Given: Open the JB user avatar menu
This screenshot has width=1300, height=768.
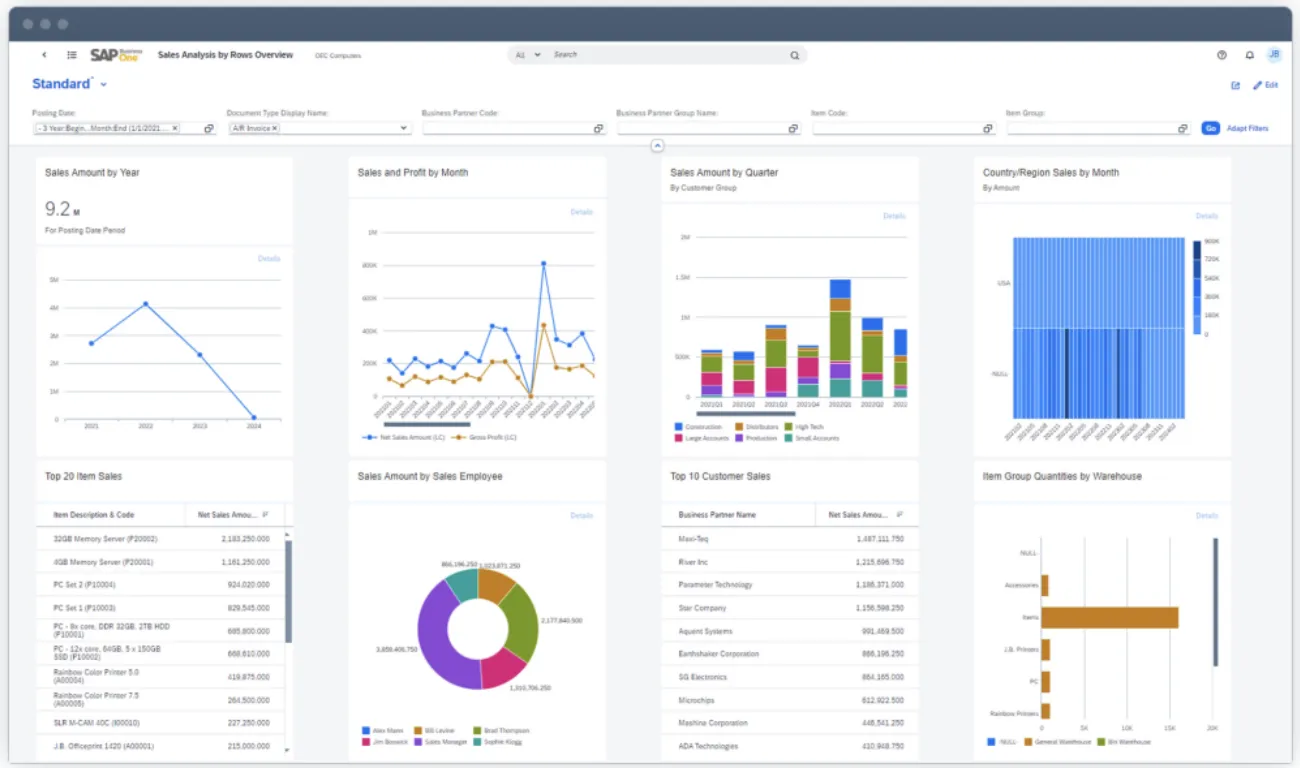Looking at the screenshot, I should pos(1275,55).
